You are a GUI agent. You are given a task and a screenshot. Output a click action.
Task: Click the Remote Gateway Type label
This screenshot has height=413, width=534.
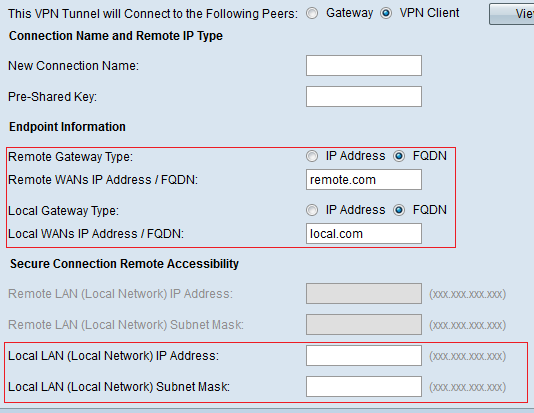(70, 157)
